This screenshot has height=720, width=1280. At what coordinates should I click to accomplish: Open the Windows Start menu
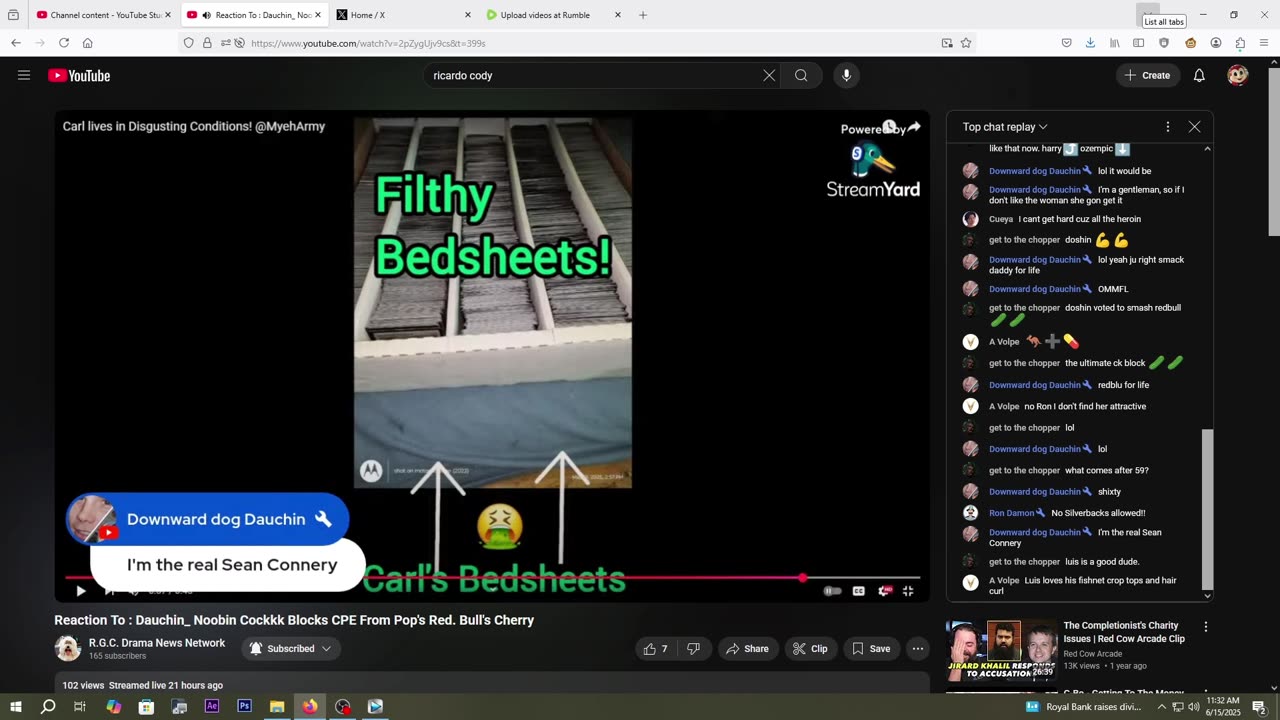[x=15, y=706]
